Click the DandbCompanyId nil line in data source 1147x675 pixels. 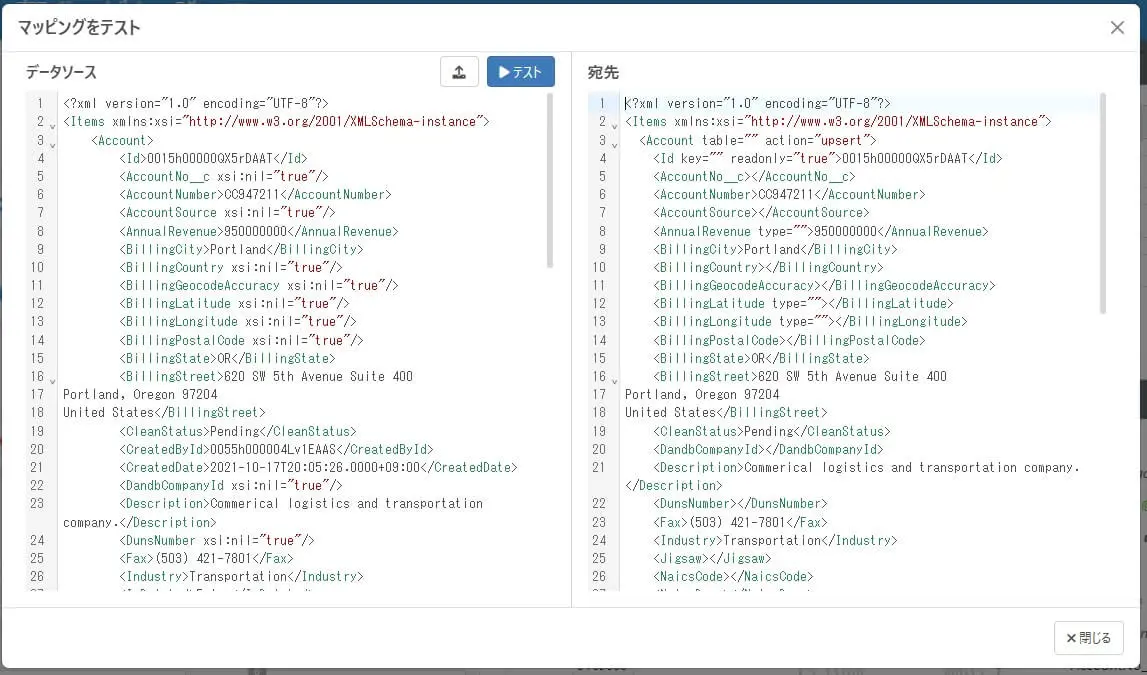click(x=231, y=486)
